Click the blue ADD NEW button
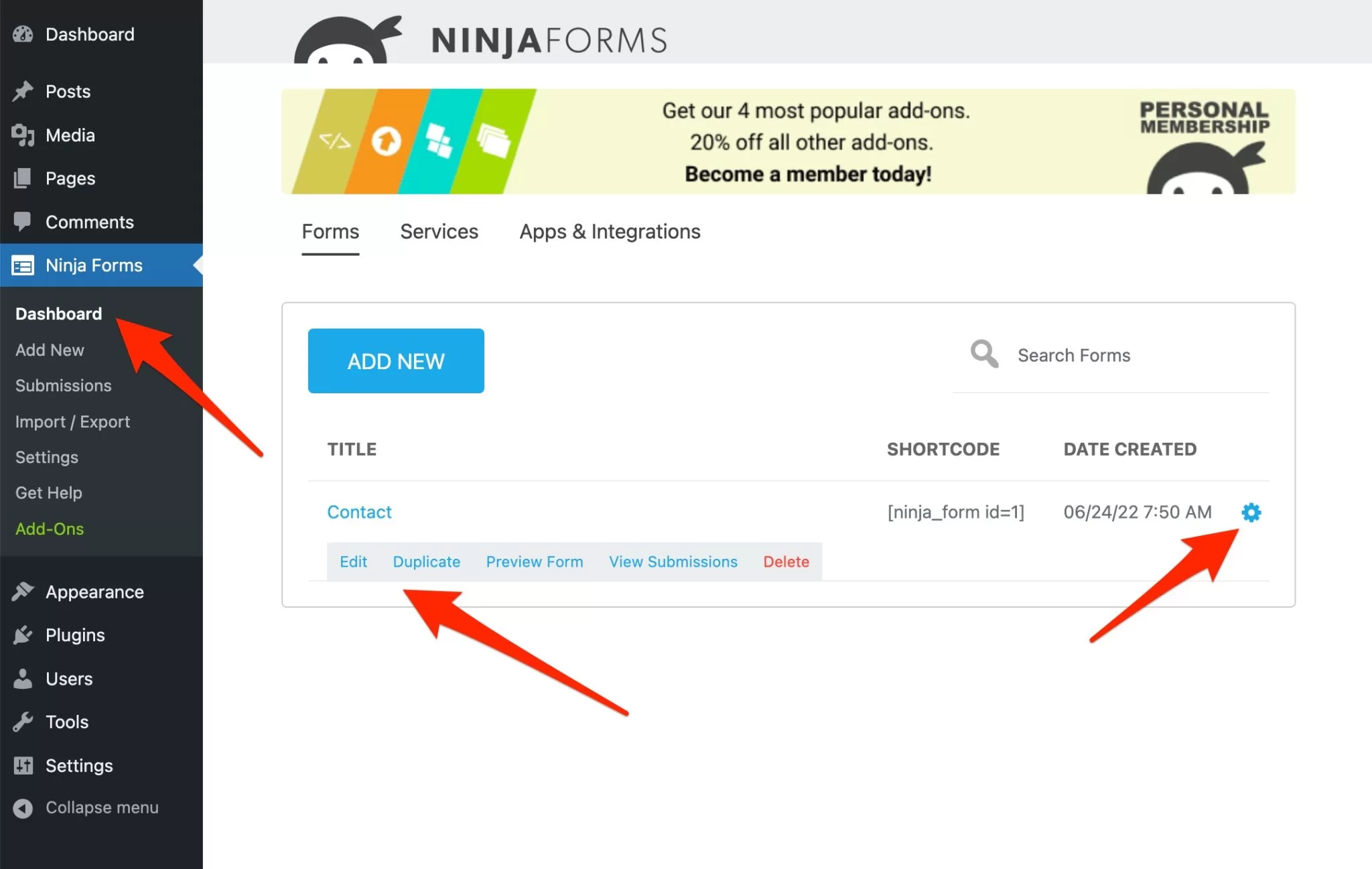1372x869 pixels. [396, 361]
